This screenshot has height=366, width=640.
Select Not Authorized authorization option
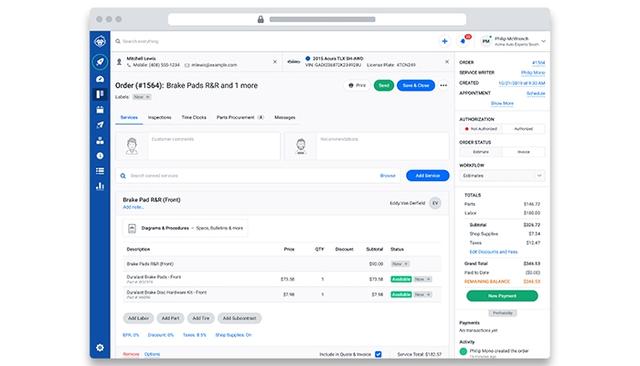click(x=481, y=129)
